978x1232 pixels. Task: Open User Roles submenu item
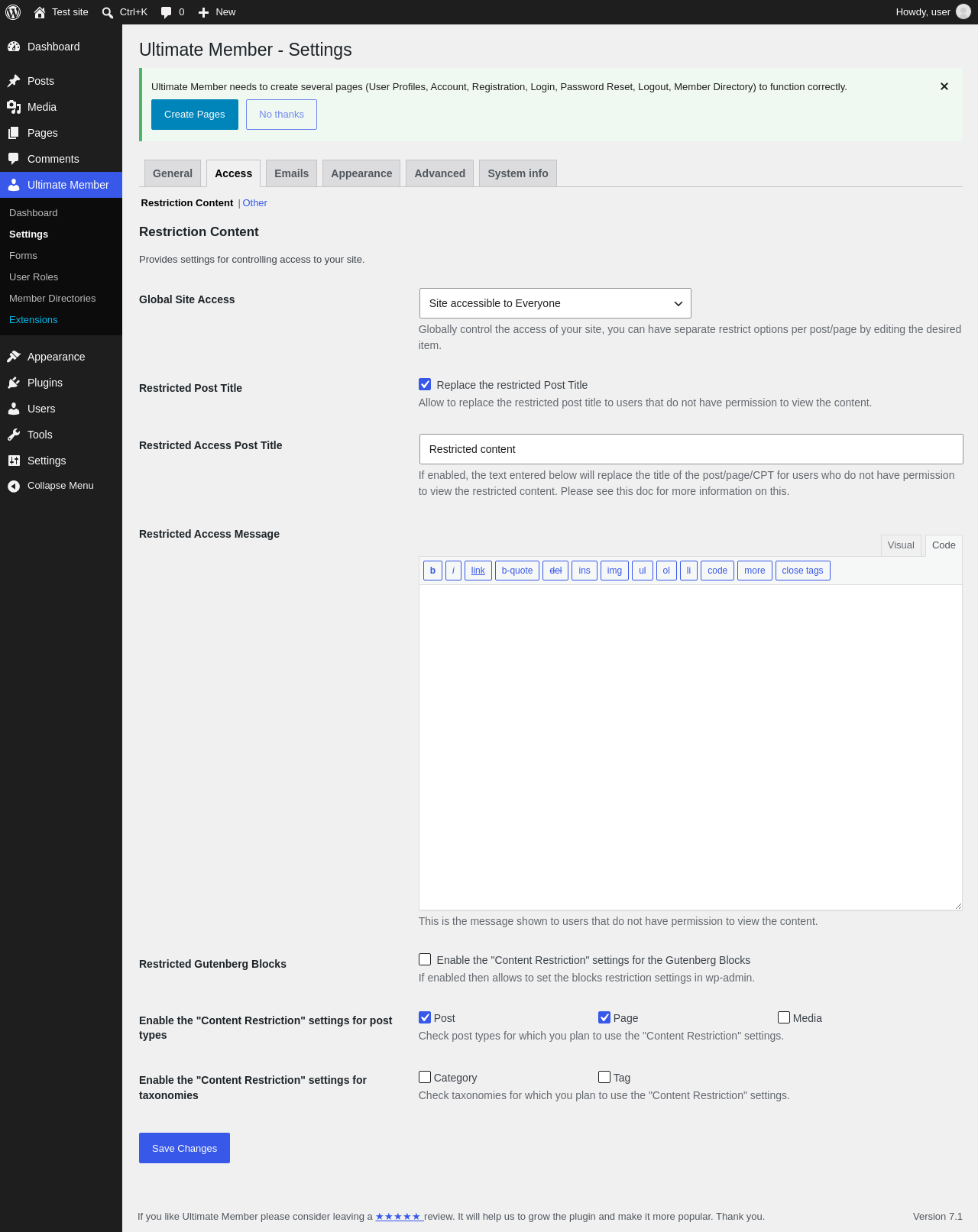coord(34,277)
